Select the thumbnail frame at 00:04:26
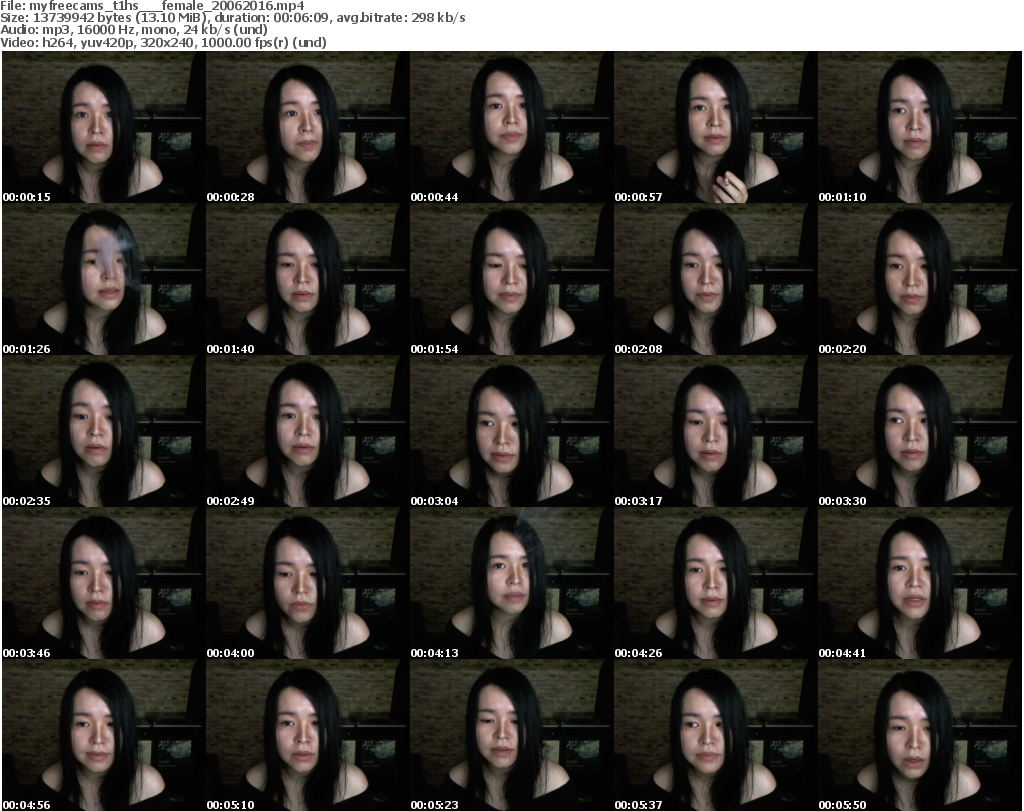The height and width of the screenshot is (811, 1024). tap(716, 584)
